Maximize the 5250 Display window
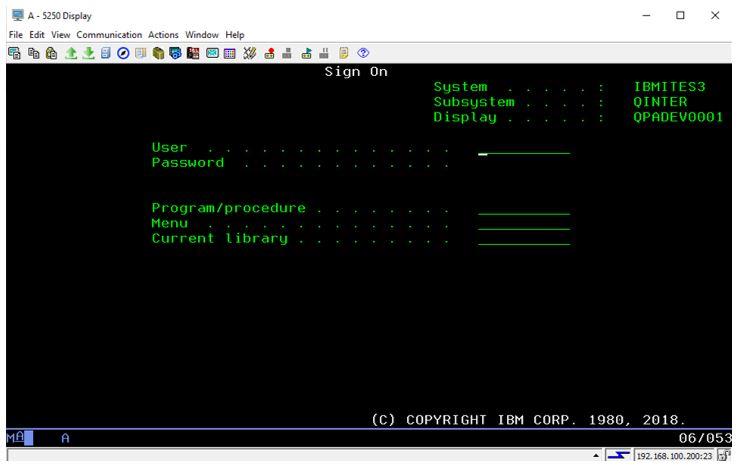The height and width of the screenshot is (473, 742). click(680, 16)
